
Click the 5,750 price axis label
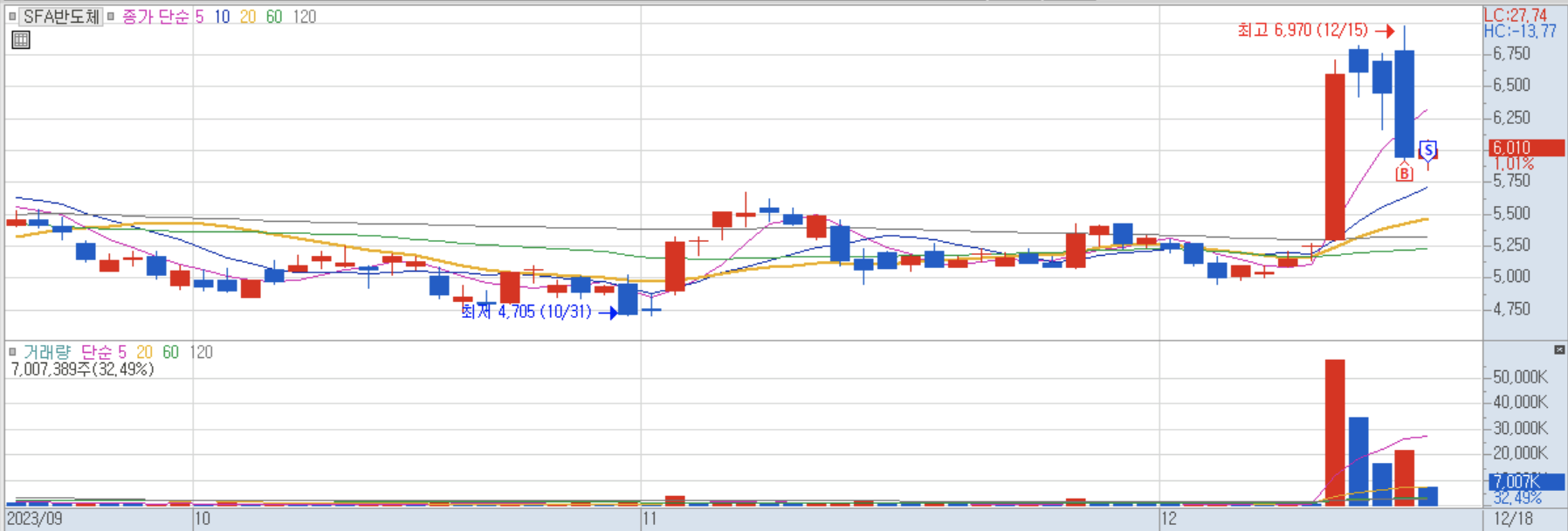click(x=1511, y=181)
